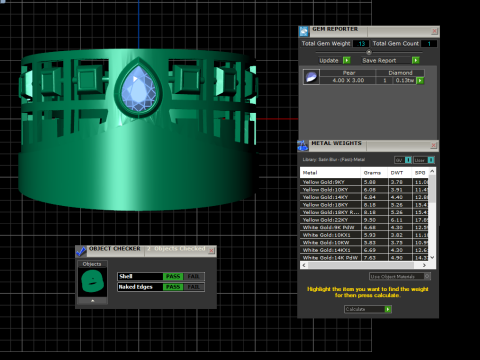Click the Total Gem Count value
Viewport: 480px width, 360px height.
tap(429, 44)
